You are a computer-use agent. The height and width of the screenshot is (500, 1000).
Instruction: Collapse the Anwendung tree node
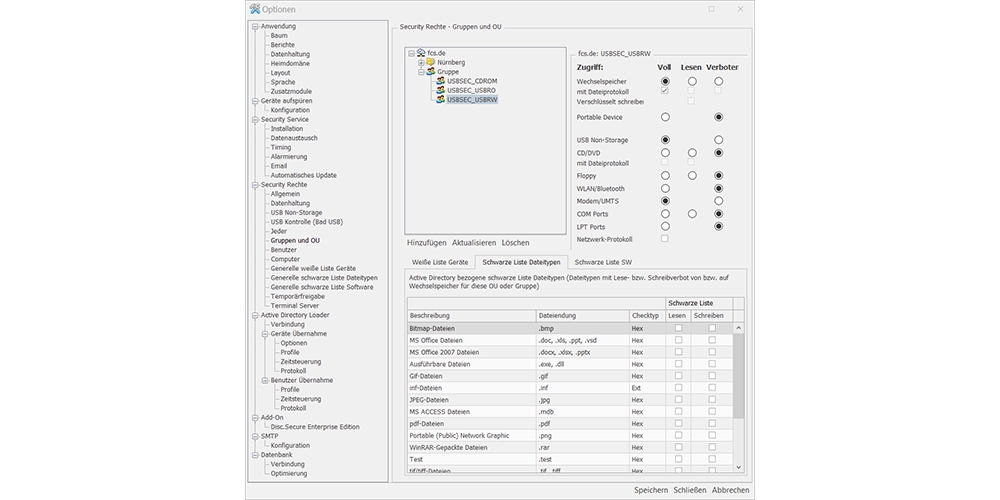click(x=255, y=27)
